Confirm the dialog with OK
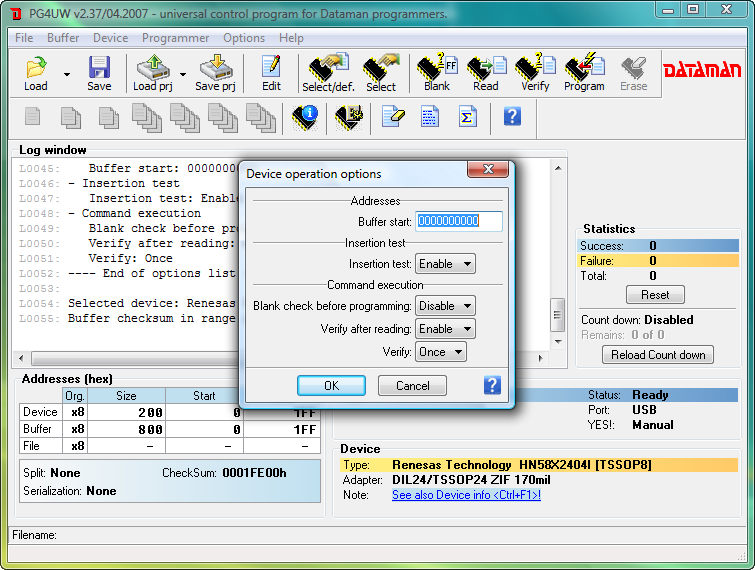Screen dimensions: 755x570 pos(331,385)
